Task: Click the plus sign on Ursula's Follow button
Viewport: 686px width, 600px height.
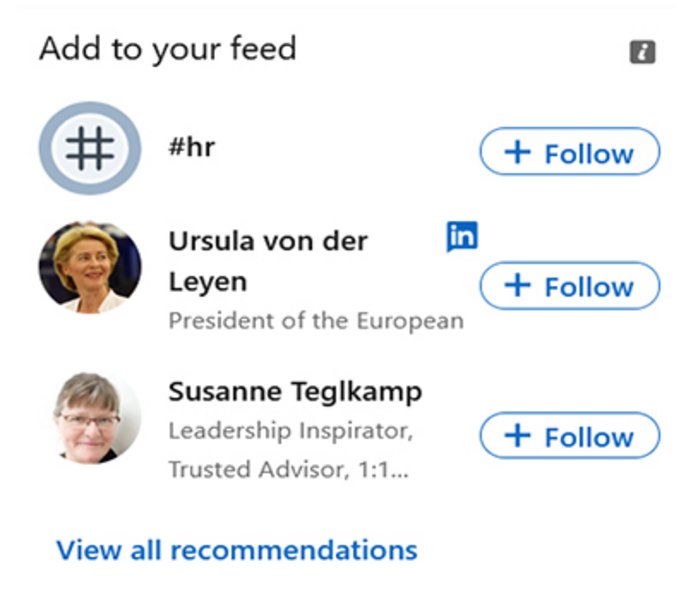Action: pos(518,285)
